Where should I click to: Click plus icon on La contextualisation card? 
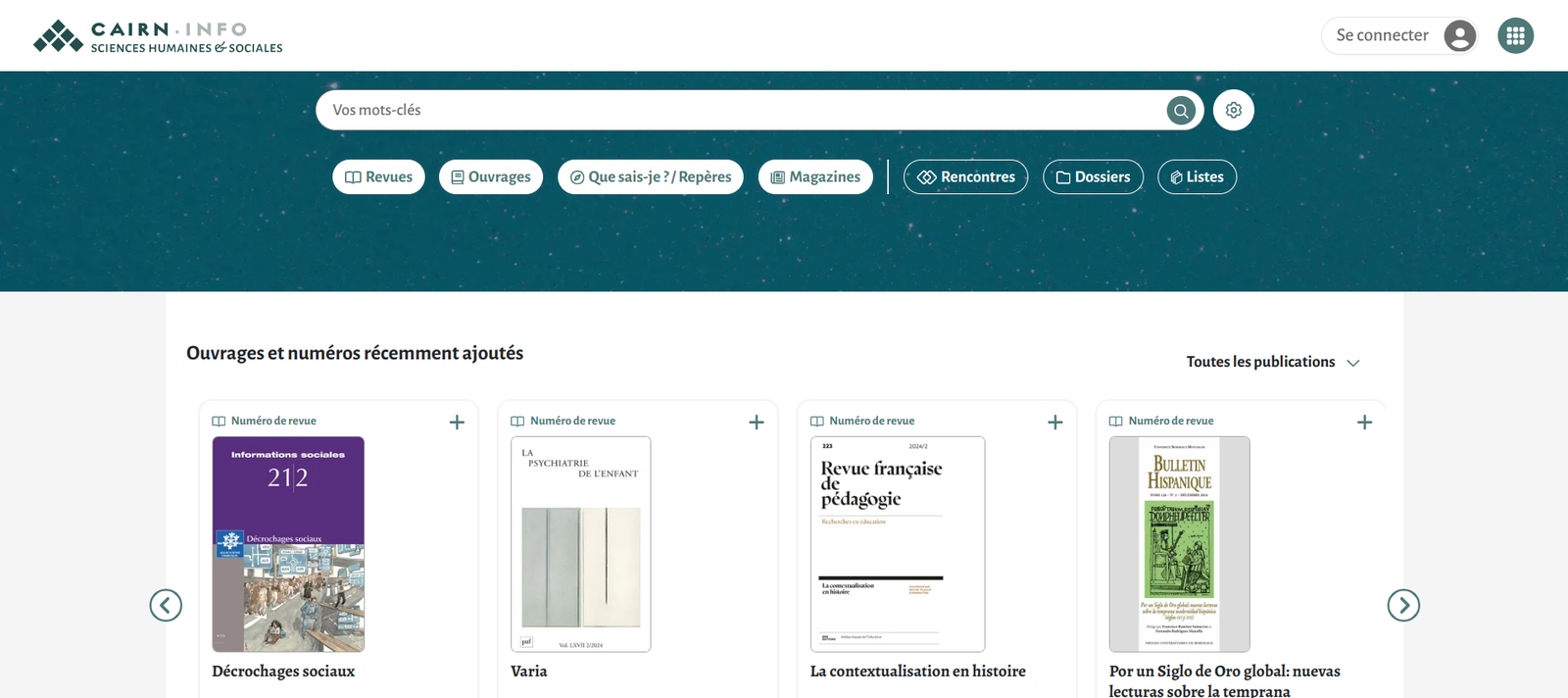pyautogui.click(x=1054, y=423)
